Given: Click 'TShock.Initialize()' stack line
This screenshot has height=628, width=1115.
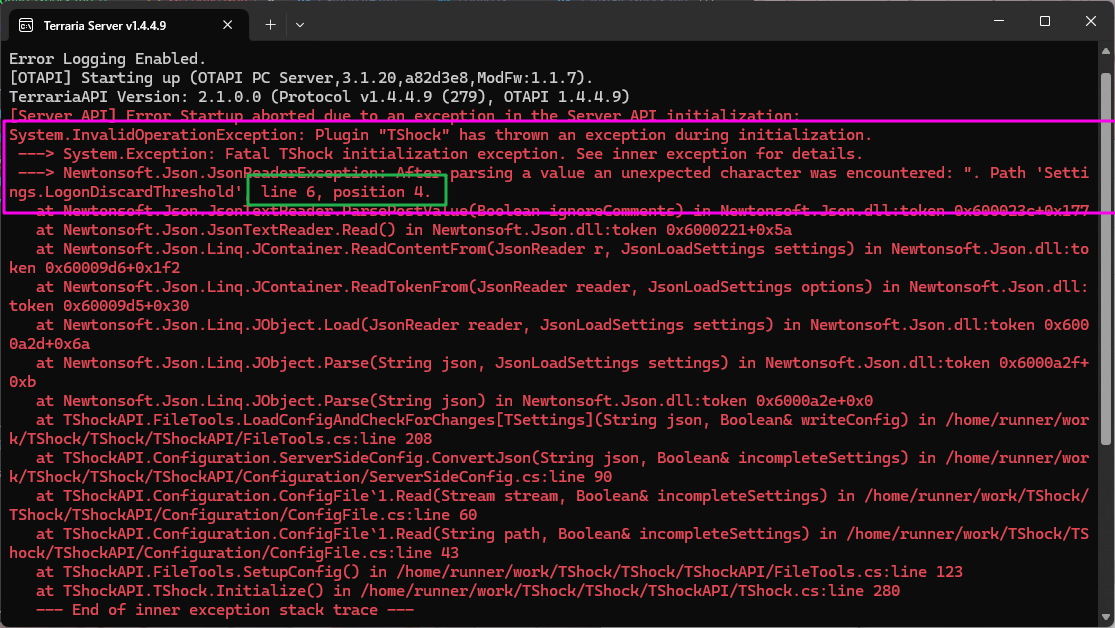Looking at the screenshot, I should click(x=468, y=590).
